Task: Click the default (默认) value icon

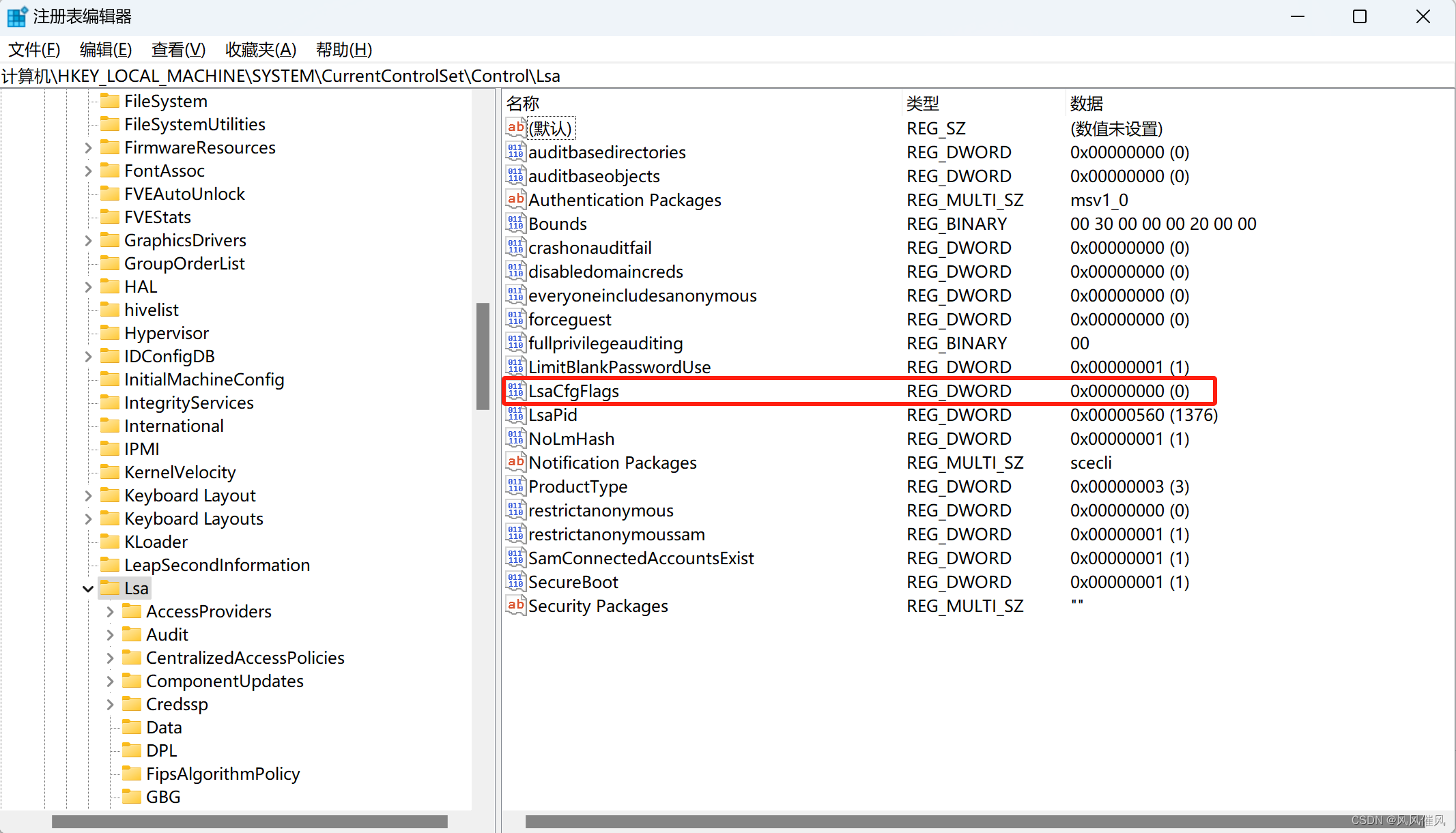Action: coord(515,128)
